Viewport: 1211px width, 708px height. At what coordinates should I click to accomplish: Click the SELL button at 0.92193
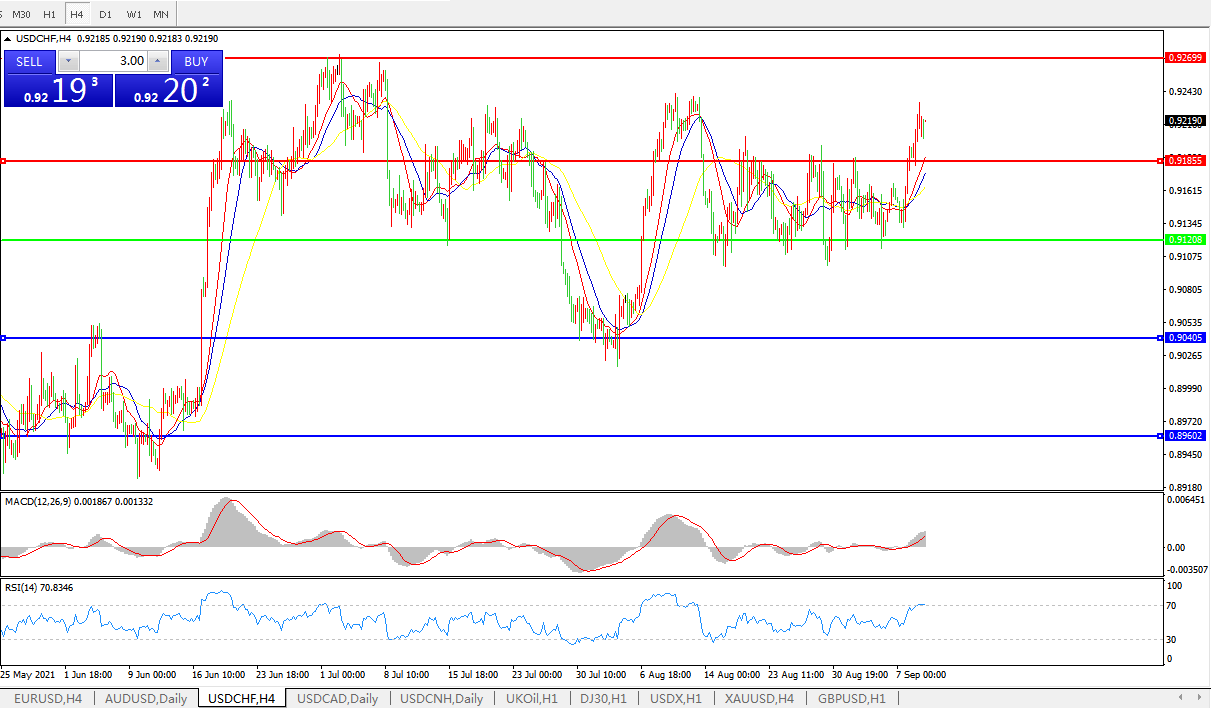tap(29, 61)
